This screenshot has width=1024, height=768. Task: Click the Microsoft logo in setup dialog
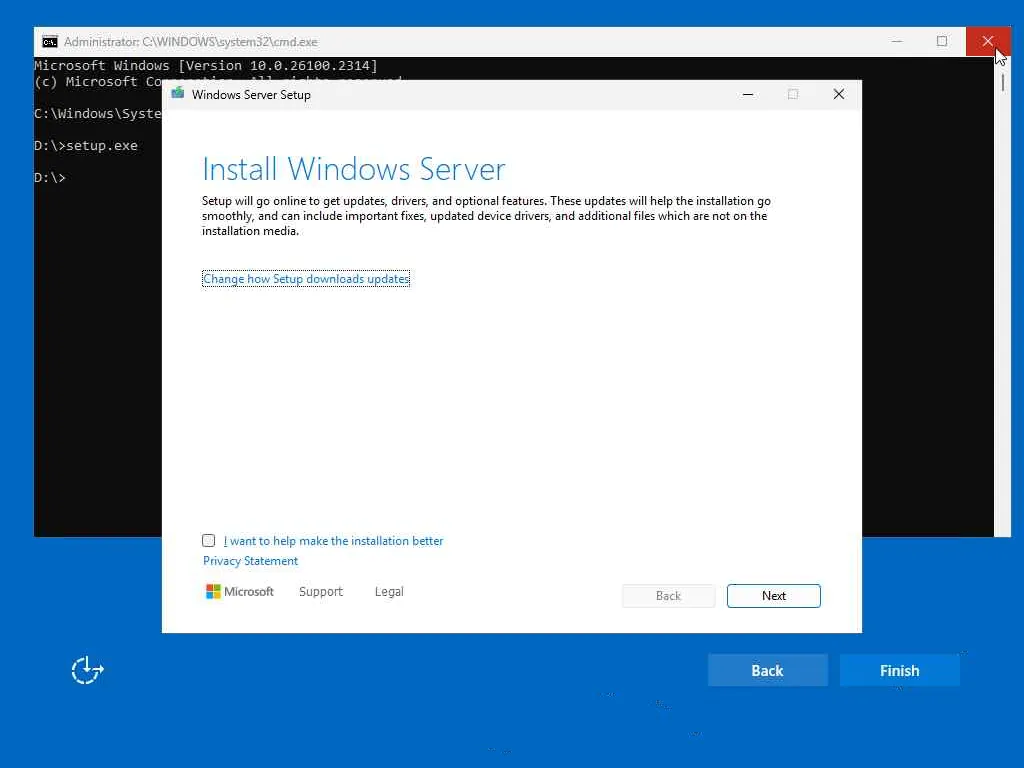pos(240,592)
